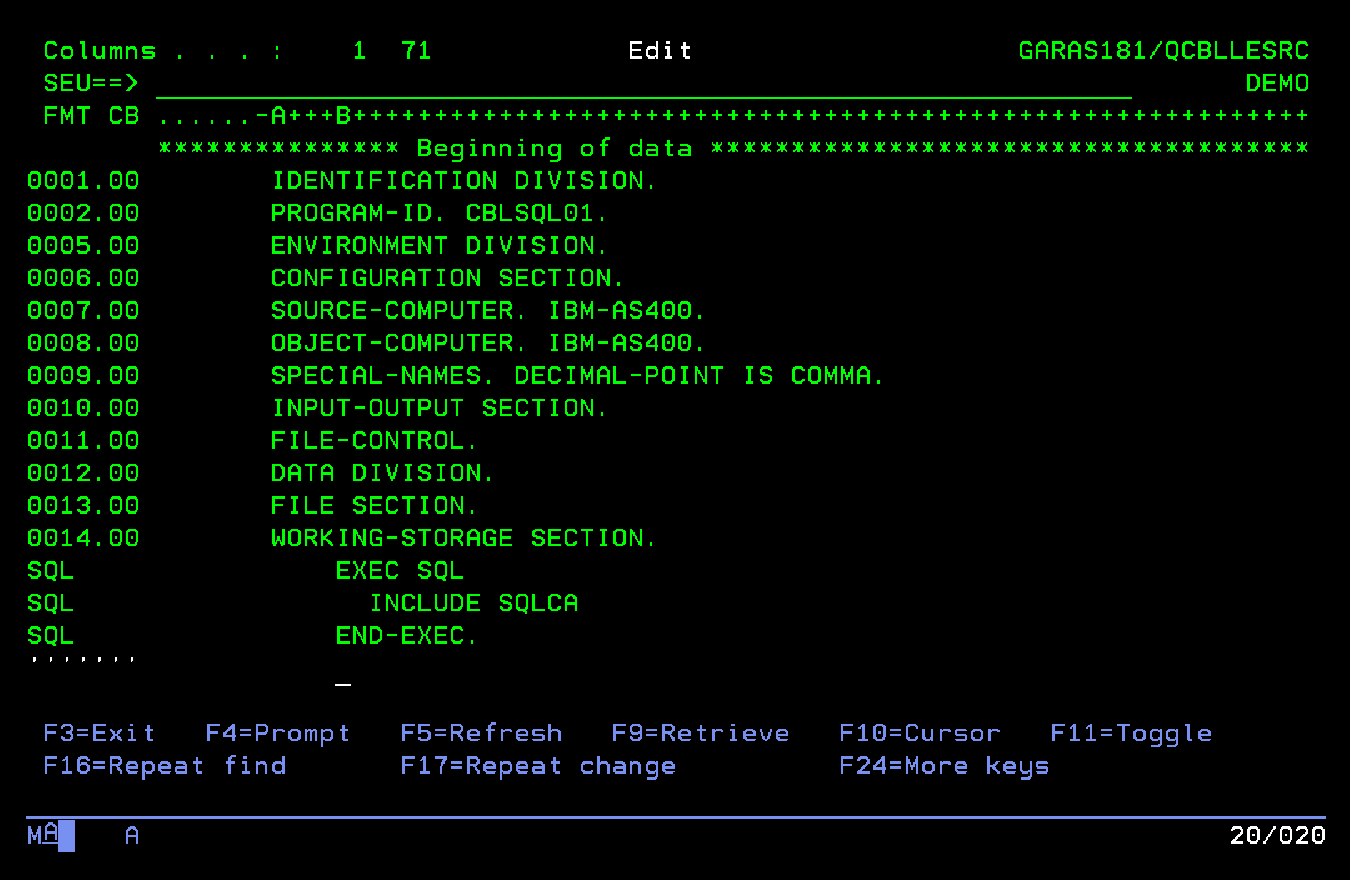Click the MA status indicator in status bar
This screenshot has width=1350, height=880.
[x=42, y=835]
